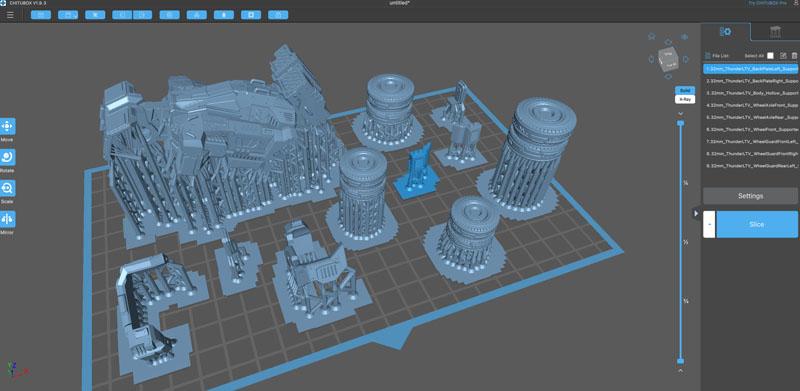Click the Open file toolbar icon

(41, 15)
